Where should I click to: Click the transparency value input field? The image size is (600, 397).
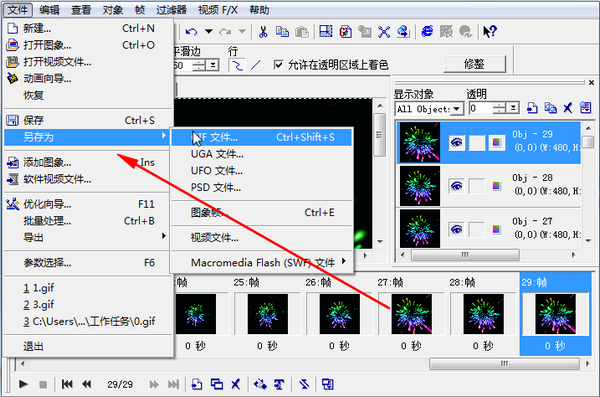(481, 108)
